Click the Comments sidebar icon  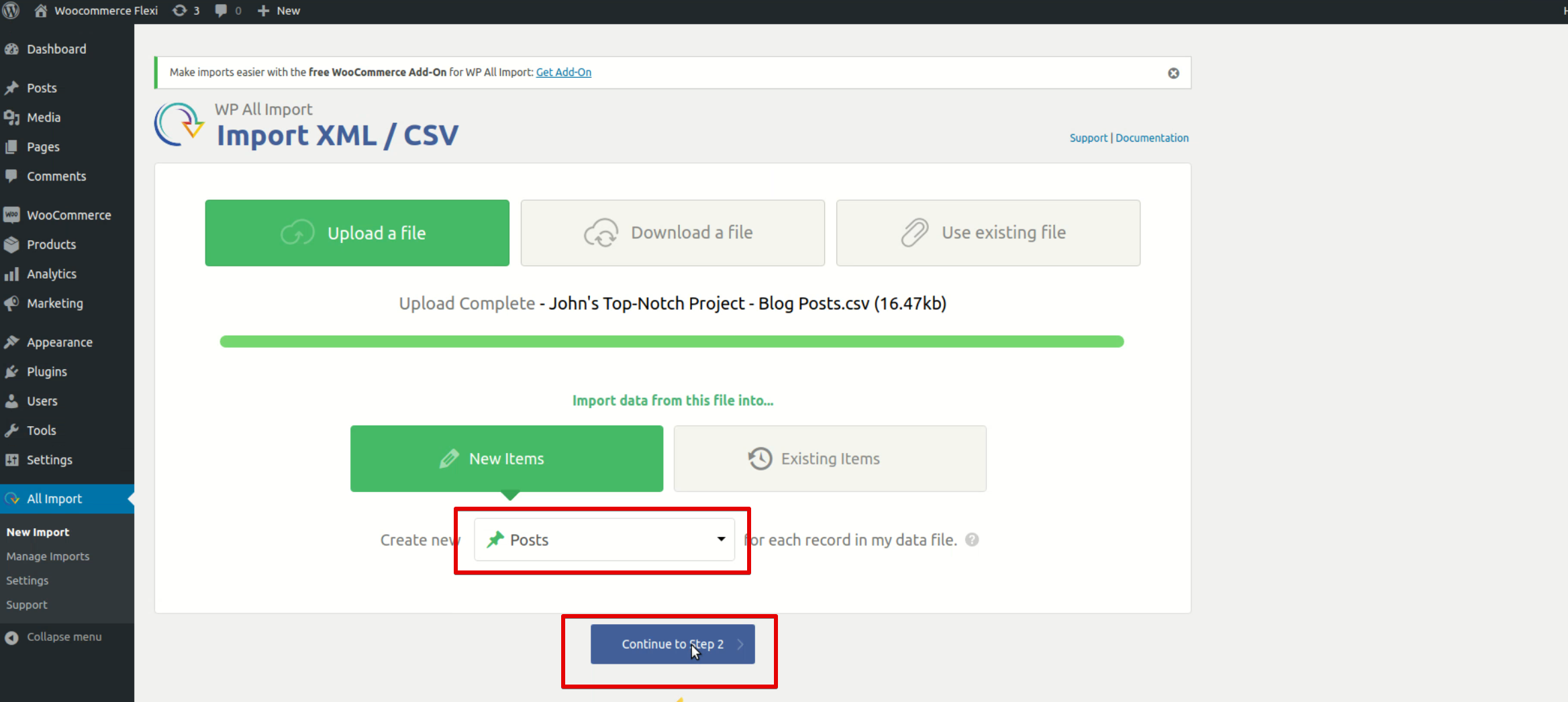click(11, 177)
